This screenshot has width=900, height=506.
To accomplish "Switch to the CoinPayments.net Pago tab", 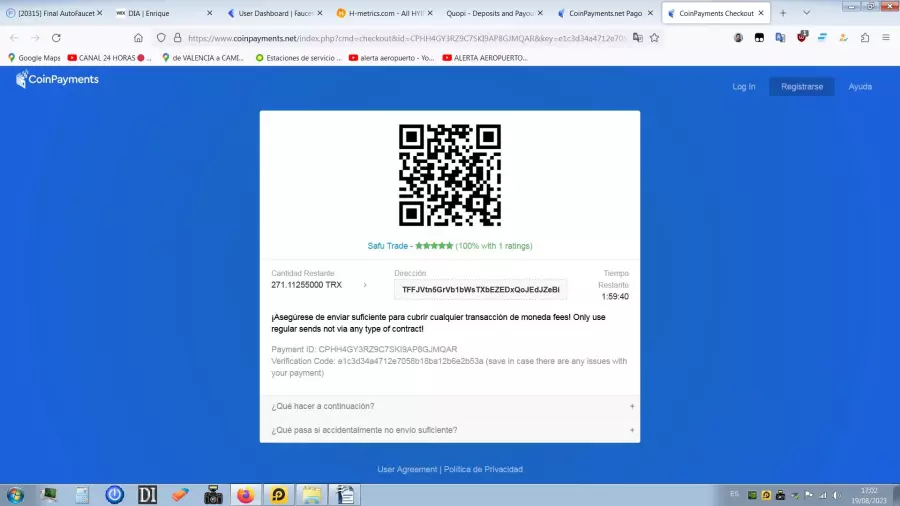I will [606, 13].
